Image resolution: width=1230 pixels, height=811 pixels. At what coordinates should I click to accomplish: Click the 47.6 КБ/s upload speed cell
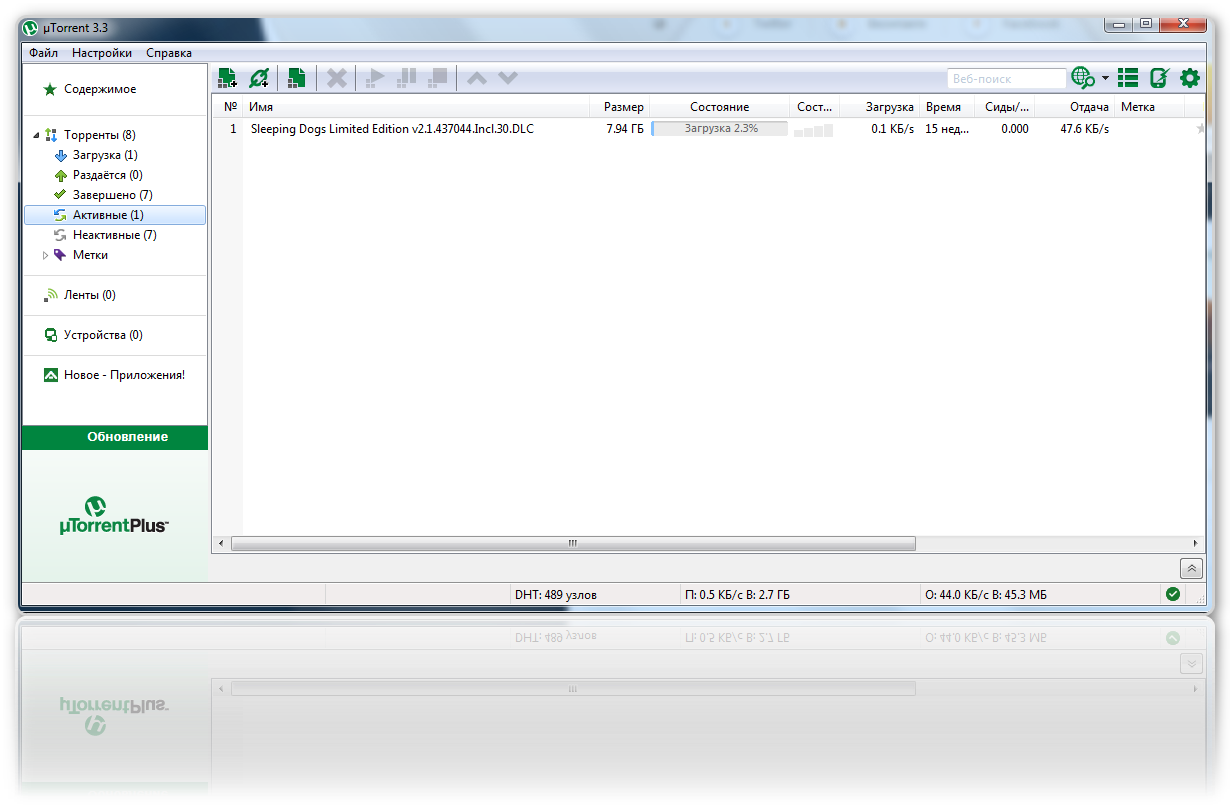[1085, 129]
